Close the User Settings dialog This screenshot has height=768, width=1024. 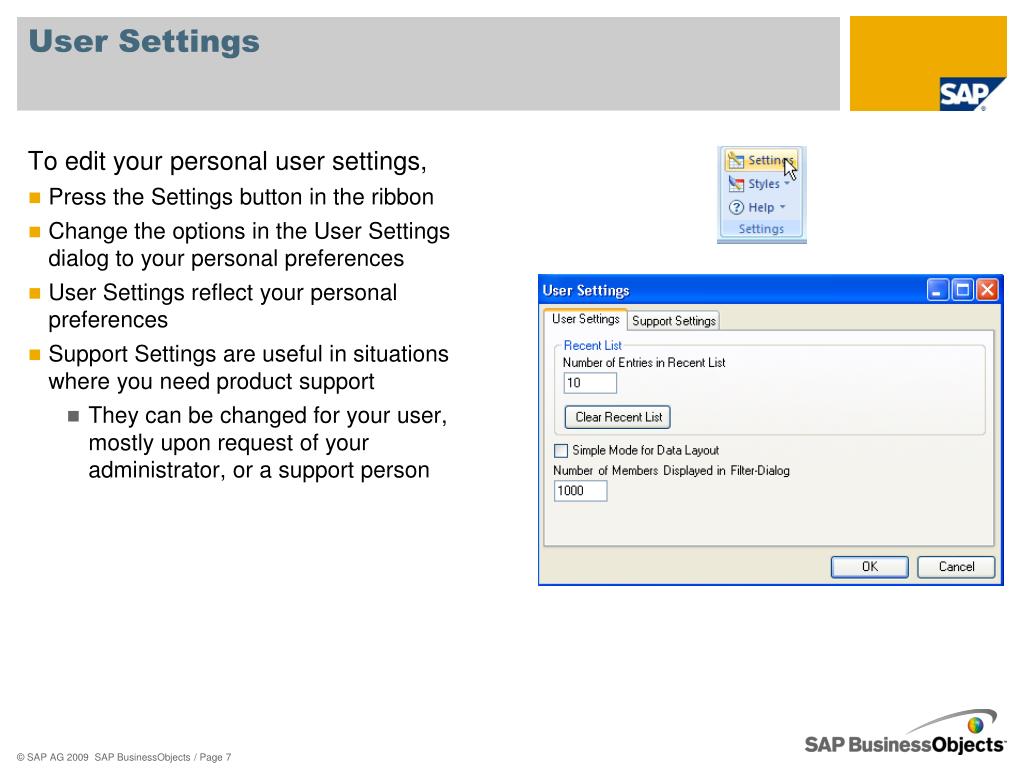(987, 290)
